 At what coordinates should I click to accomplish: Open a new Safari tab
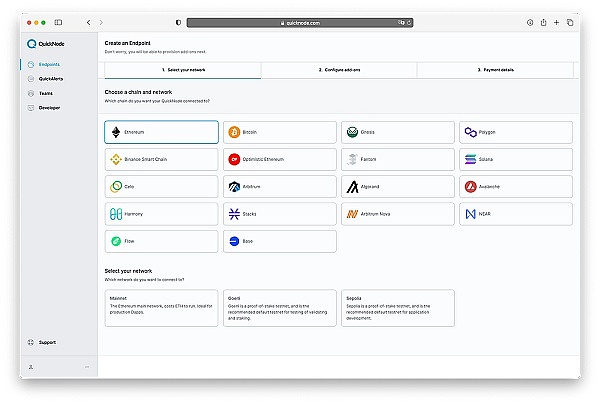(556, 23)
